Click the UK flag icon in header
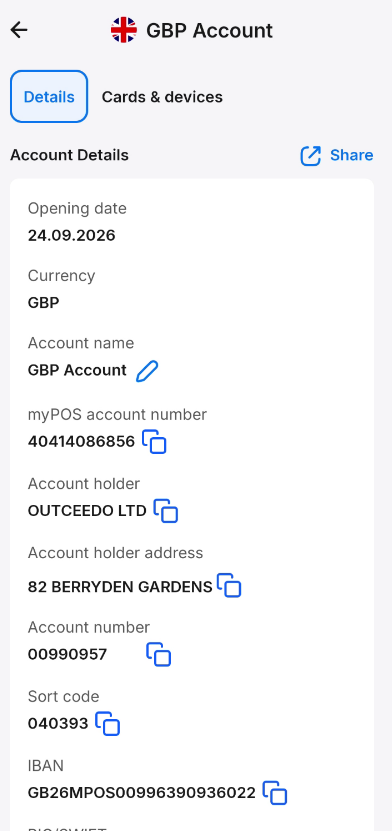This screenshot has width=392, height=831. (123, 30)
